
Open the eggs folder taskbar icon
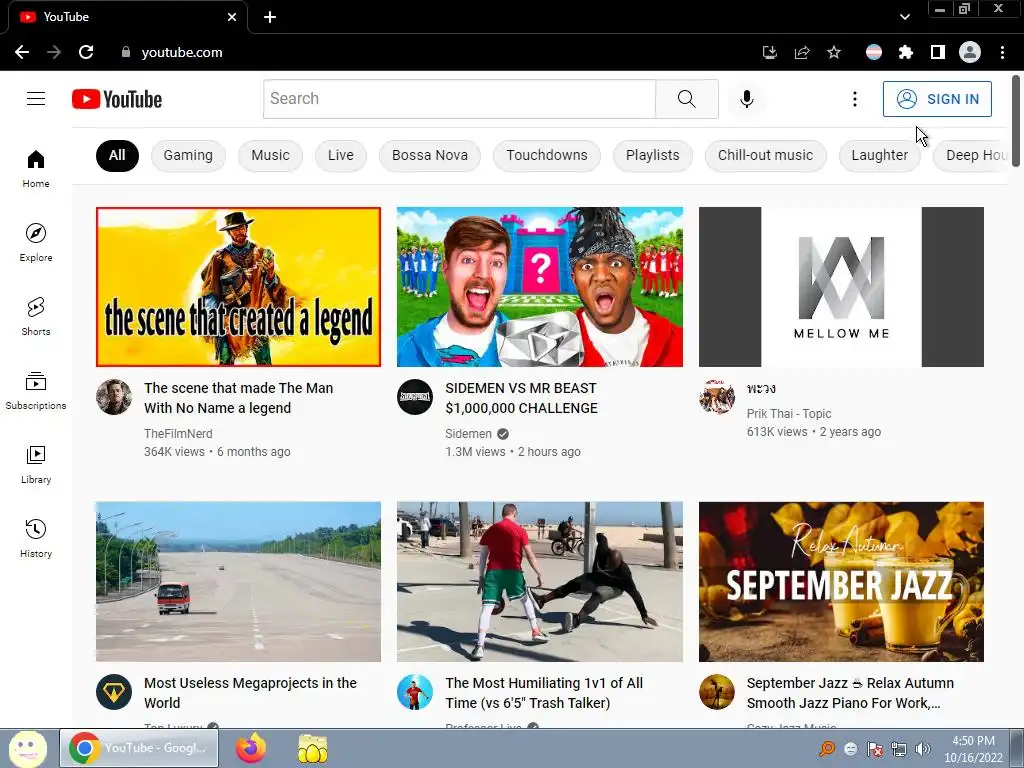tap(313, 748)
